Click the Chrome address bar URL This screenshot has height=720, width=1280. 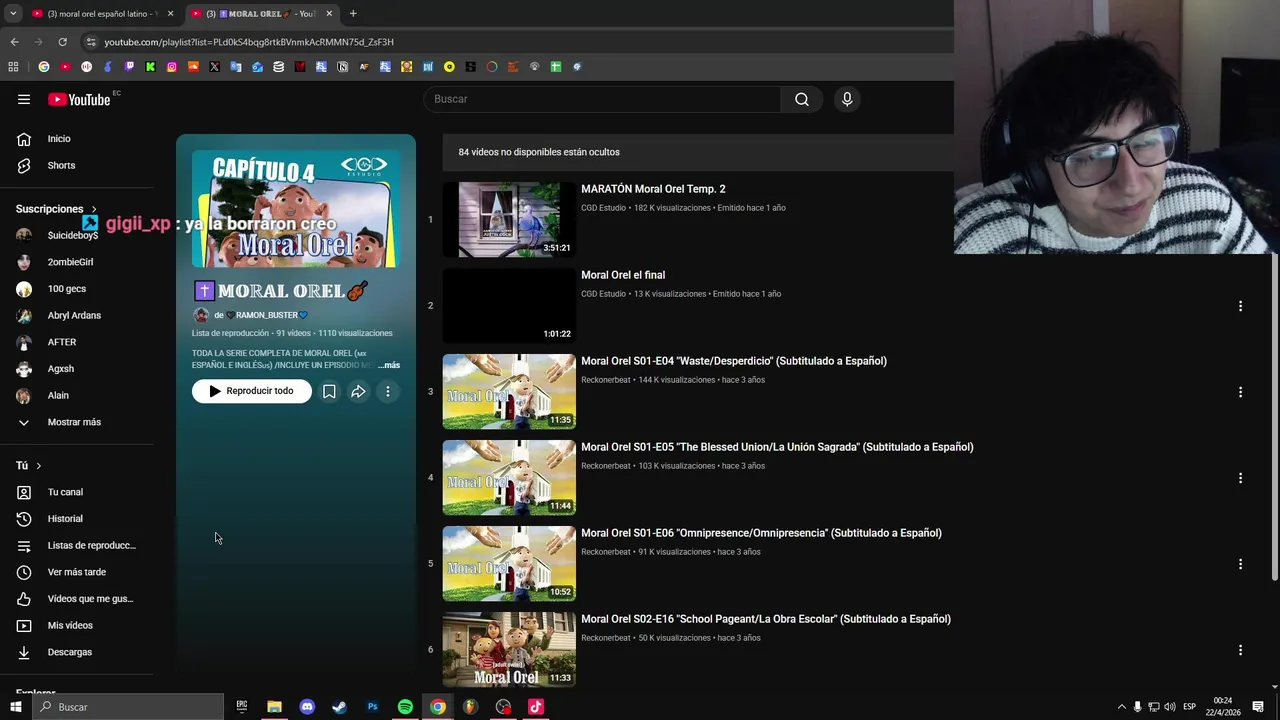249,42
